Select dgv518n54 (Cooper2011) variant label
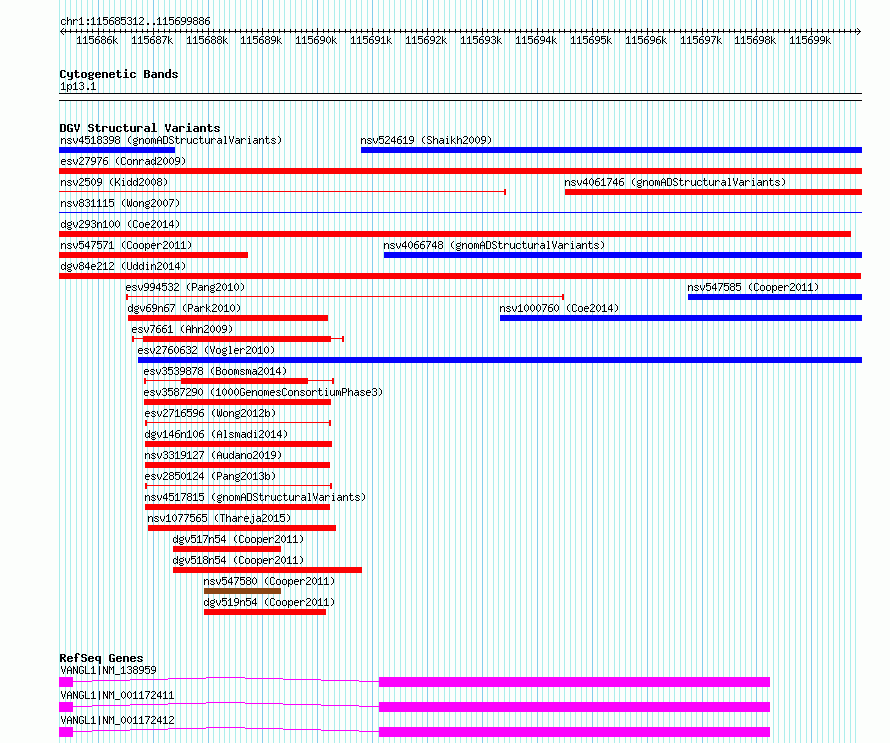 (238, 560)
